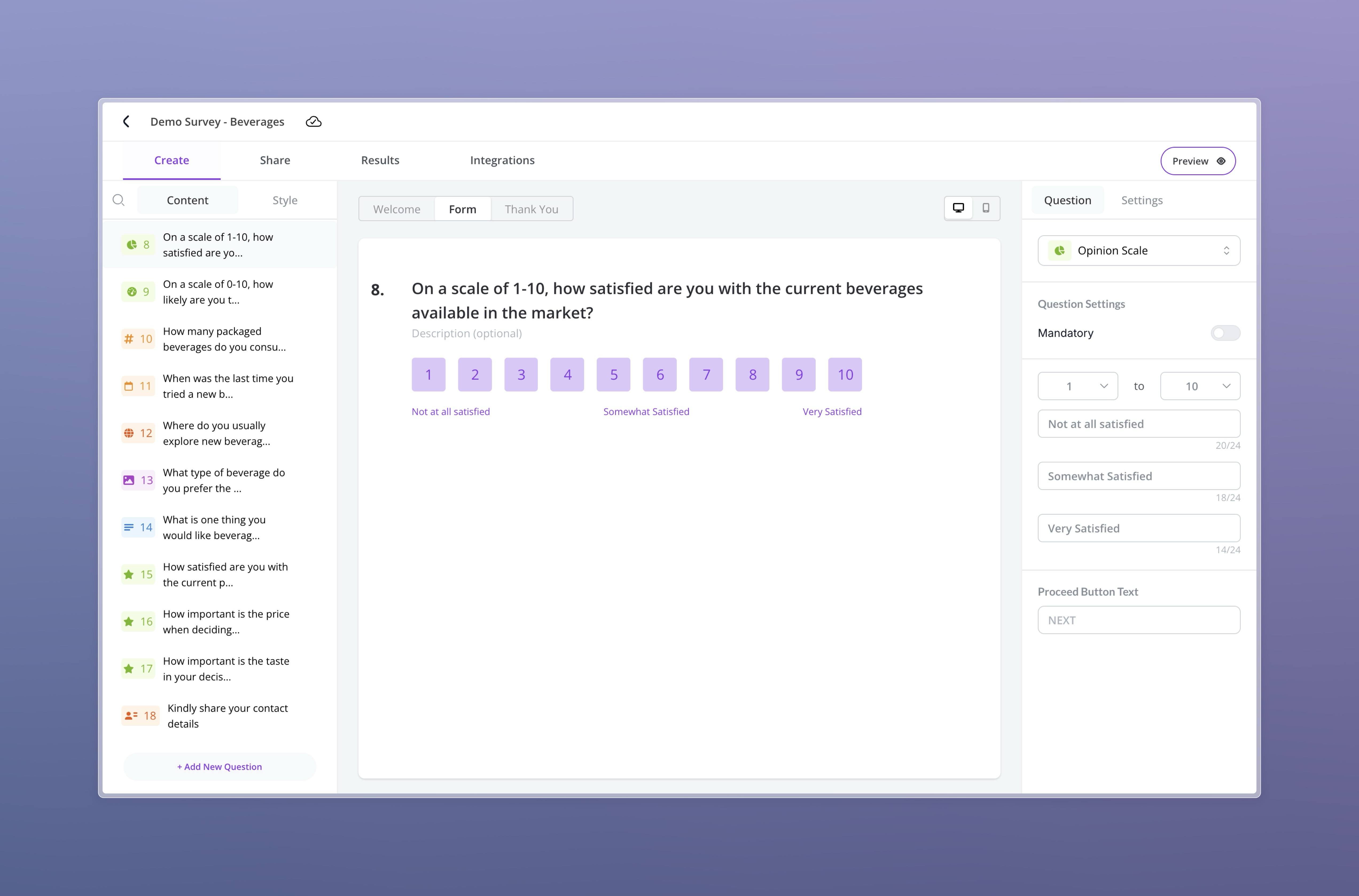
Task: Click the text lines icon of question 14
Action: pos(129,528)
